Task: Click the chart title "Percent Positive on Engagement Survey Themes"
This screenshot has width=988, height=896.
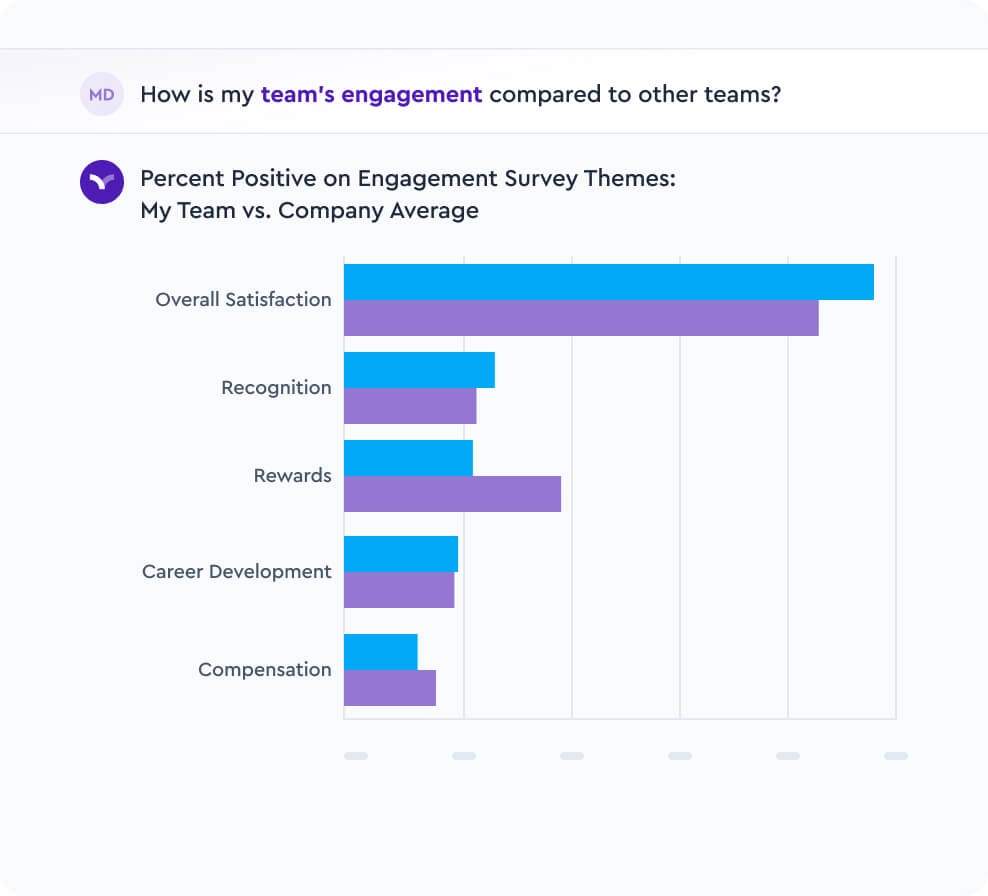Action: [408, 179]
